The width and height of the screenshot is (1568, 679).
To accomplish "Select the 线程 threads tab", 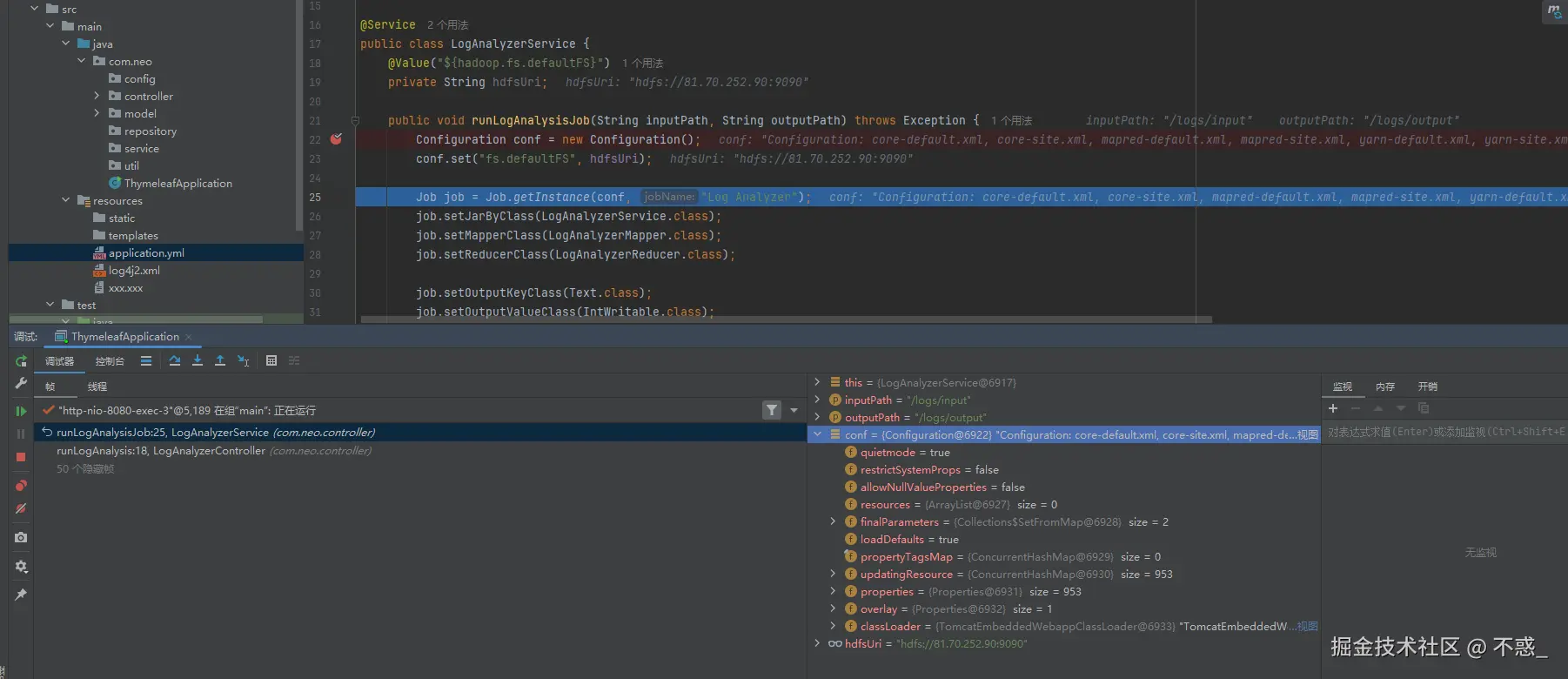I will 97,387.
